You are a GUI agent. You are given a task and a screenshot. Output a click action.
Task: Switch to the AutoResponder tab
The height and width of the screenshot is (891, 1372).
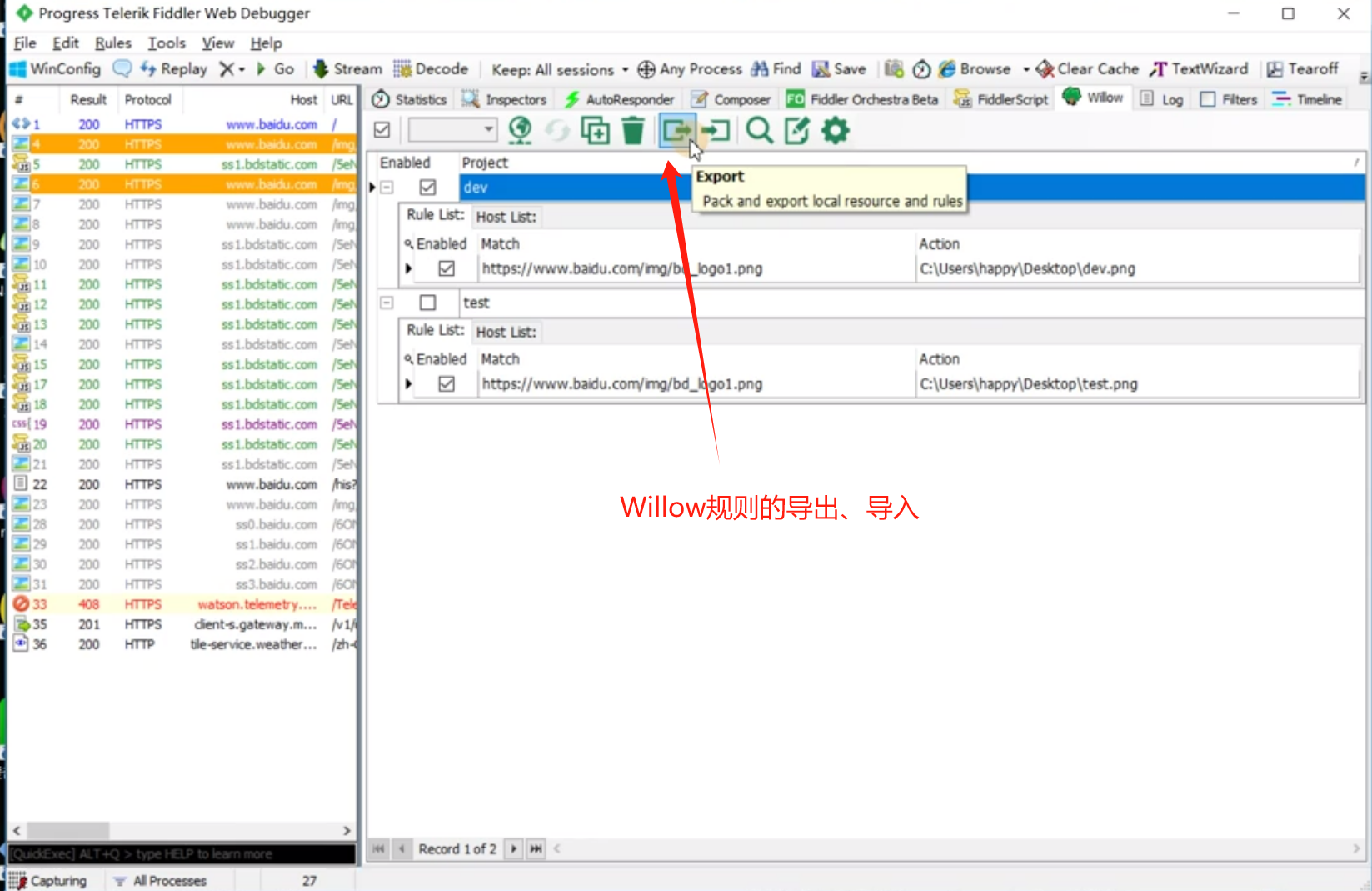pyautogui.click(x=619, y=99)
